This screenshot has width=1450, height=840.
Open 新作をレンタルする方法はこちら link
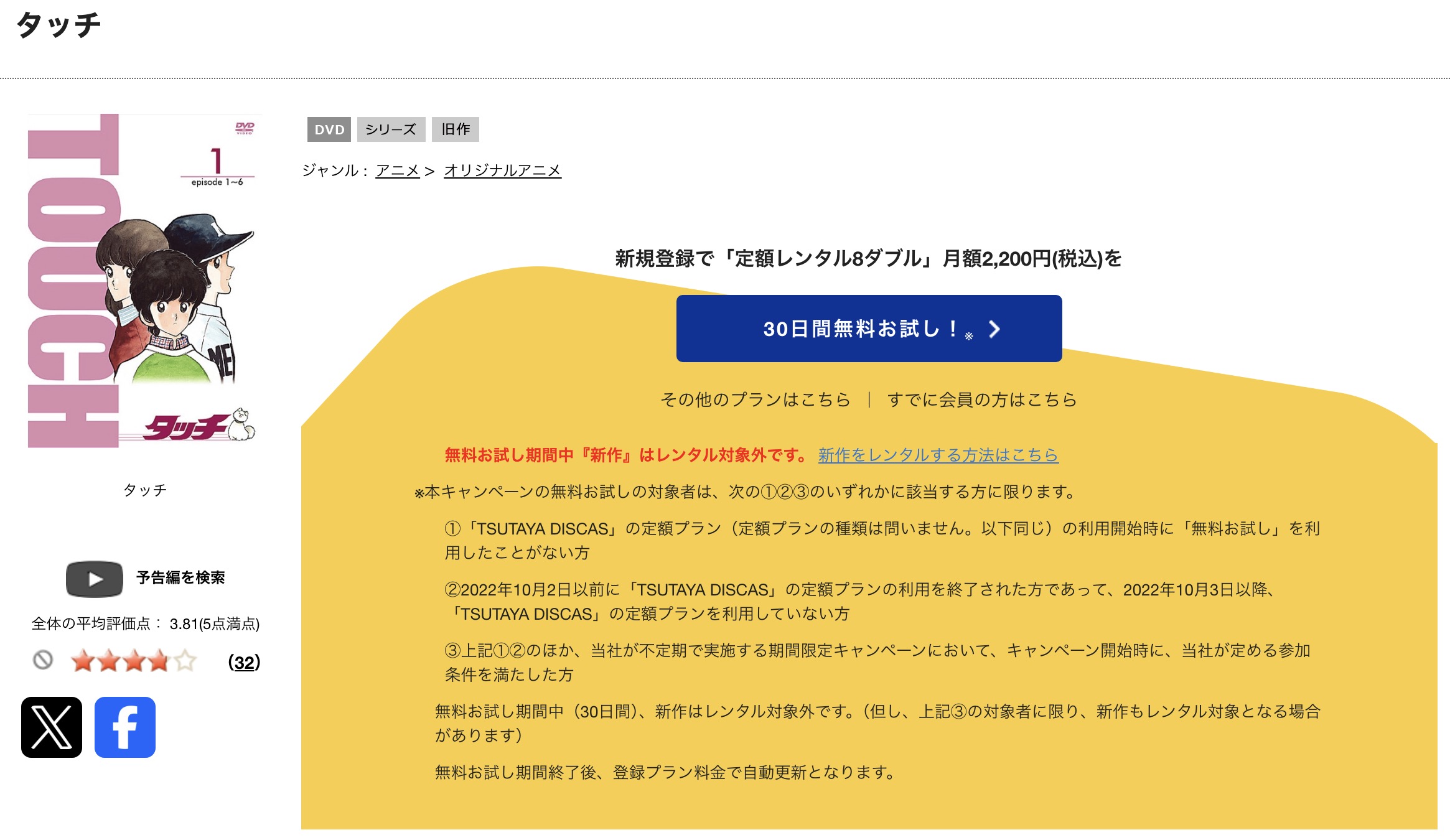[x=938, y=455]
